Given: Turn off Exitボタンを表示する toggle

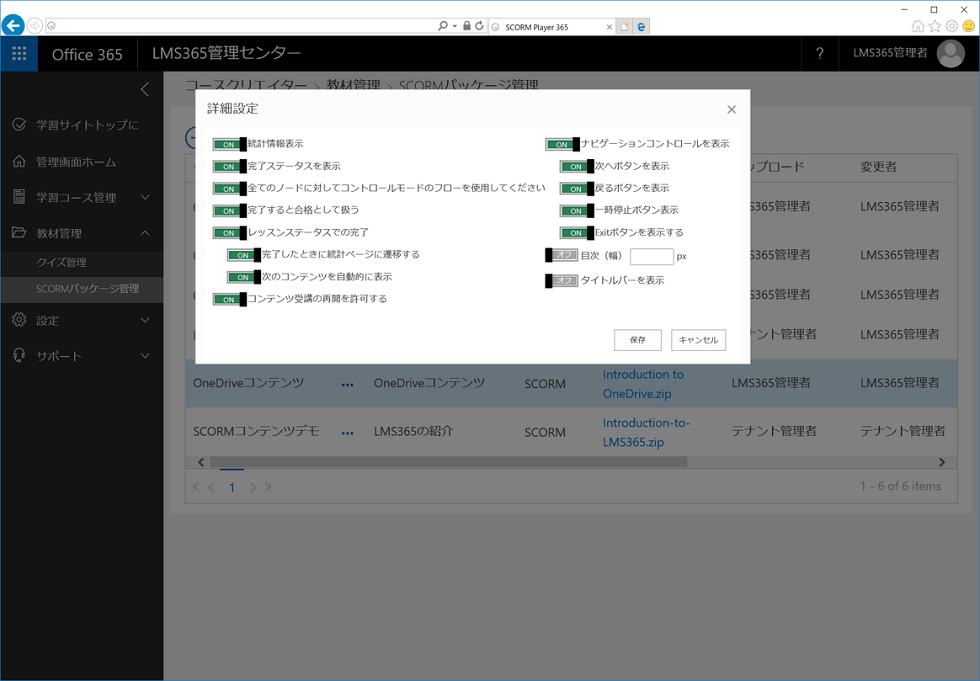Looking at the screenshot, I should [576, 233].
